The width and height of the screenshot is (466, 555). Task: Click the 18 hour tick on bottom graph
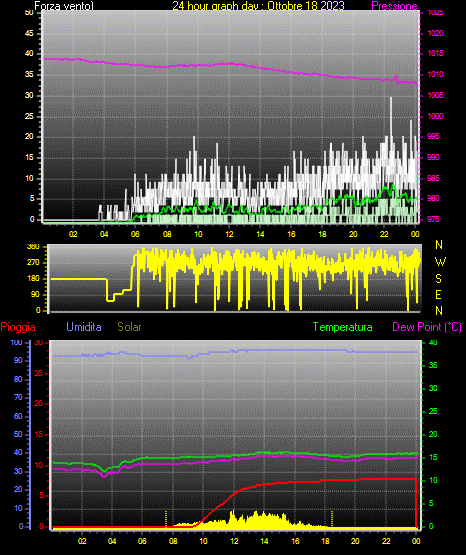coord(325,541)
